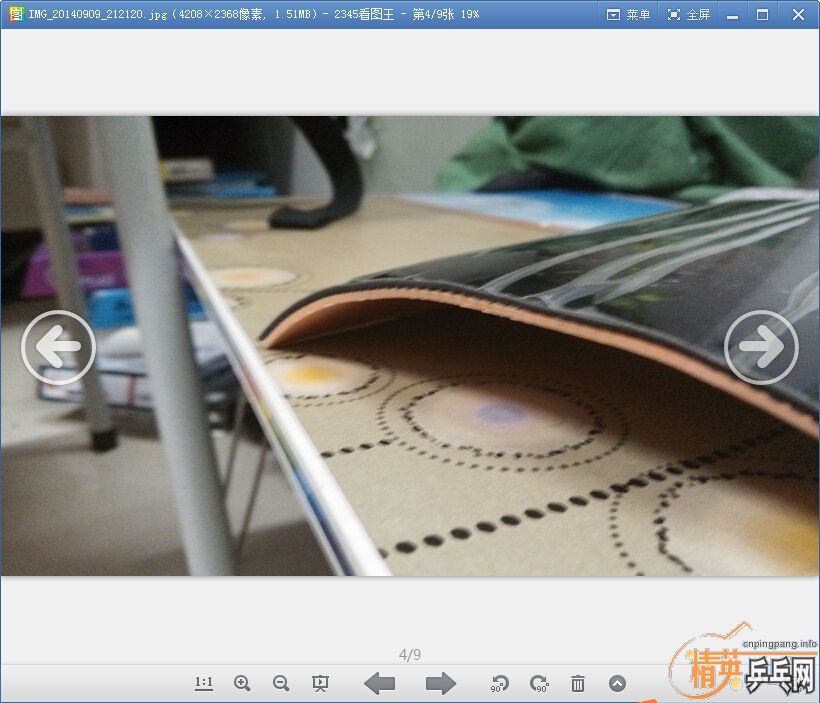The image size is (820, 703).
Task: Maximize the image viewer window
Action: click(763, 14)
